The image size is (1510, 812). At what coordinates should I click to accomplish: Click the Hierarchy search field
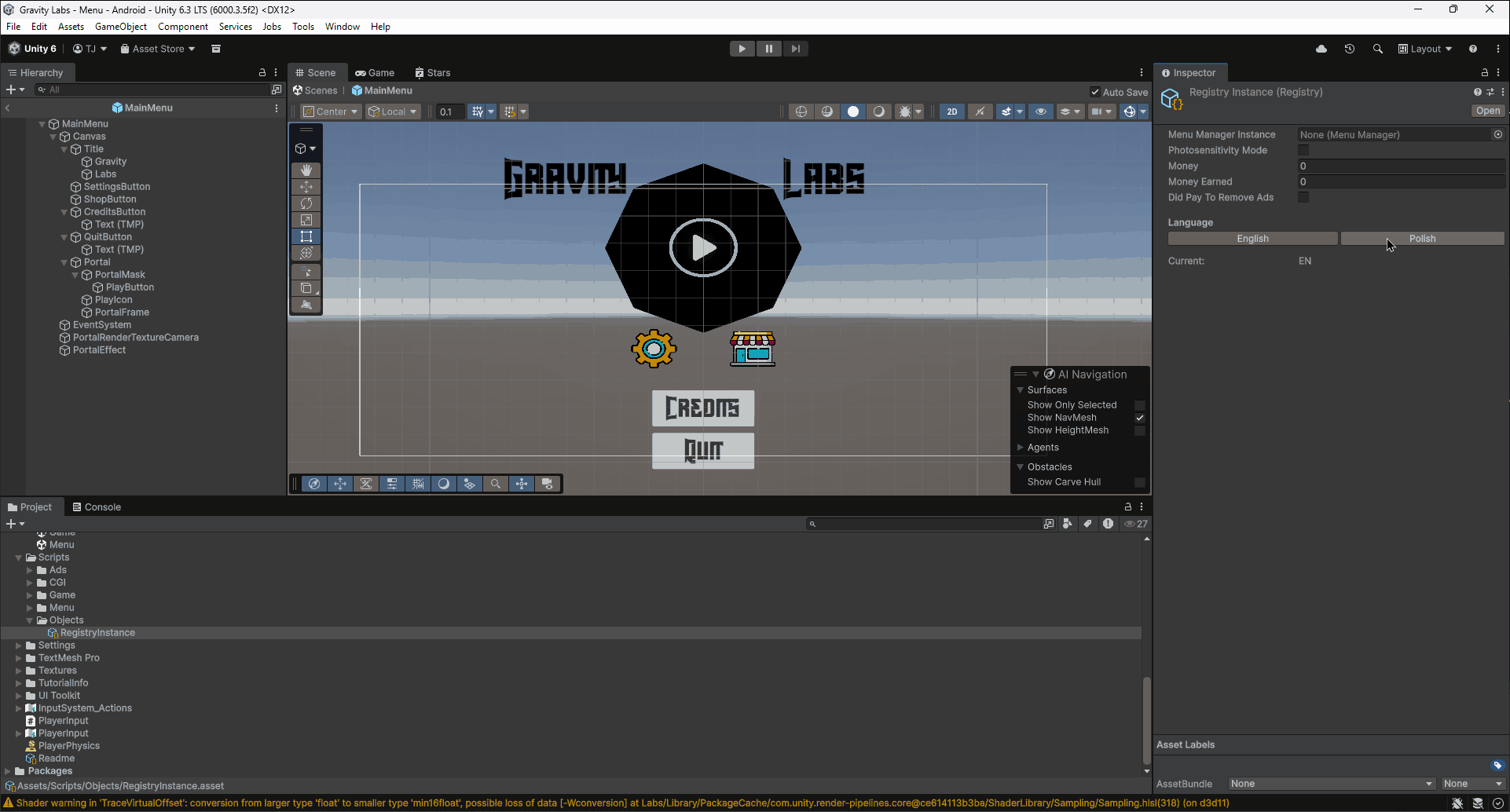pyautogui.click(x=154, y=90)
